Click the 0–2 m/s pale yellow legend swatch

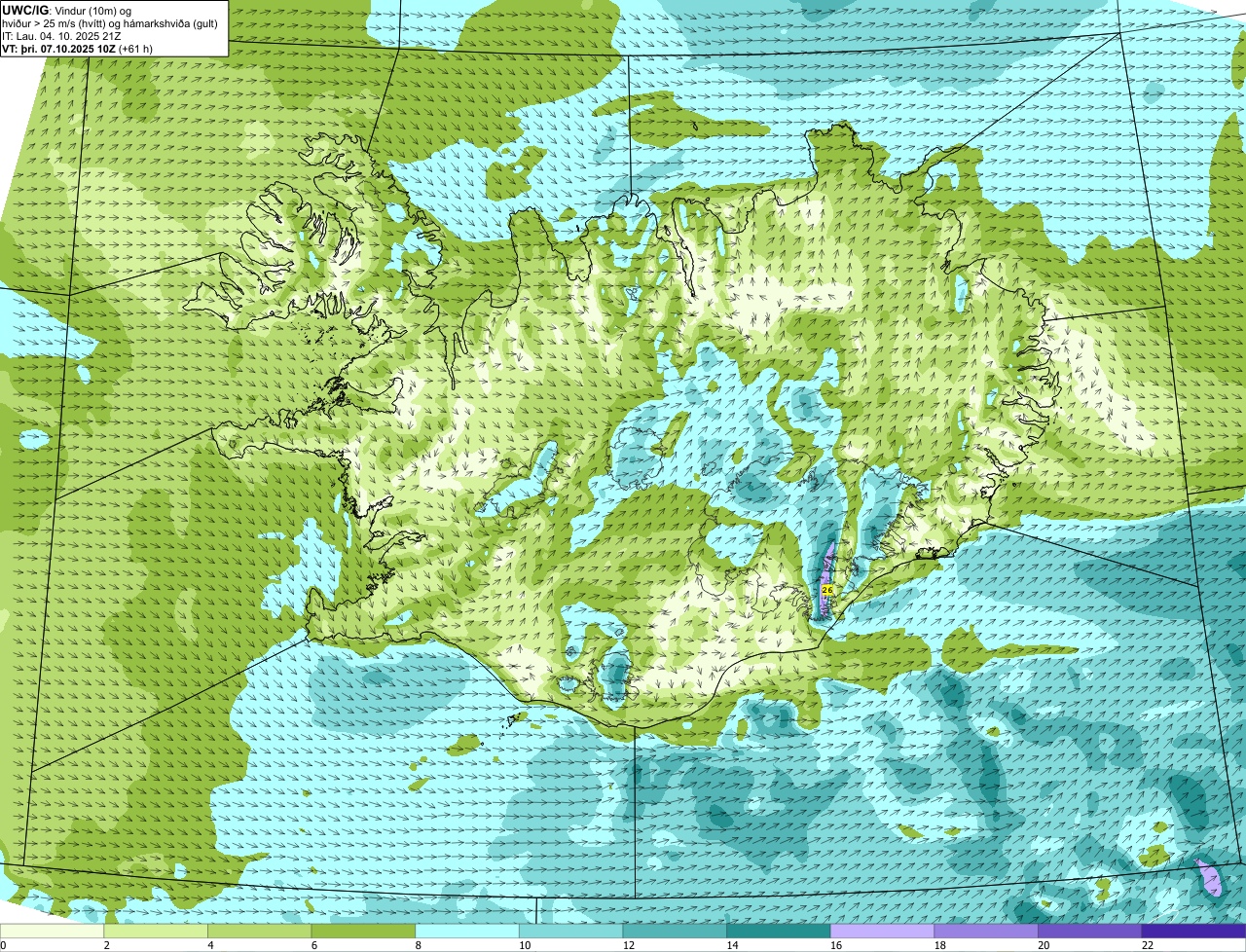[52, 931]
